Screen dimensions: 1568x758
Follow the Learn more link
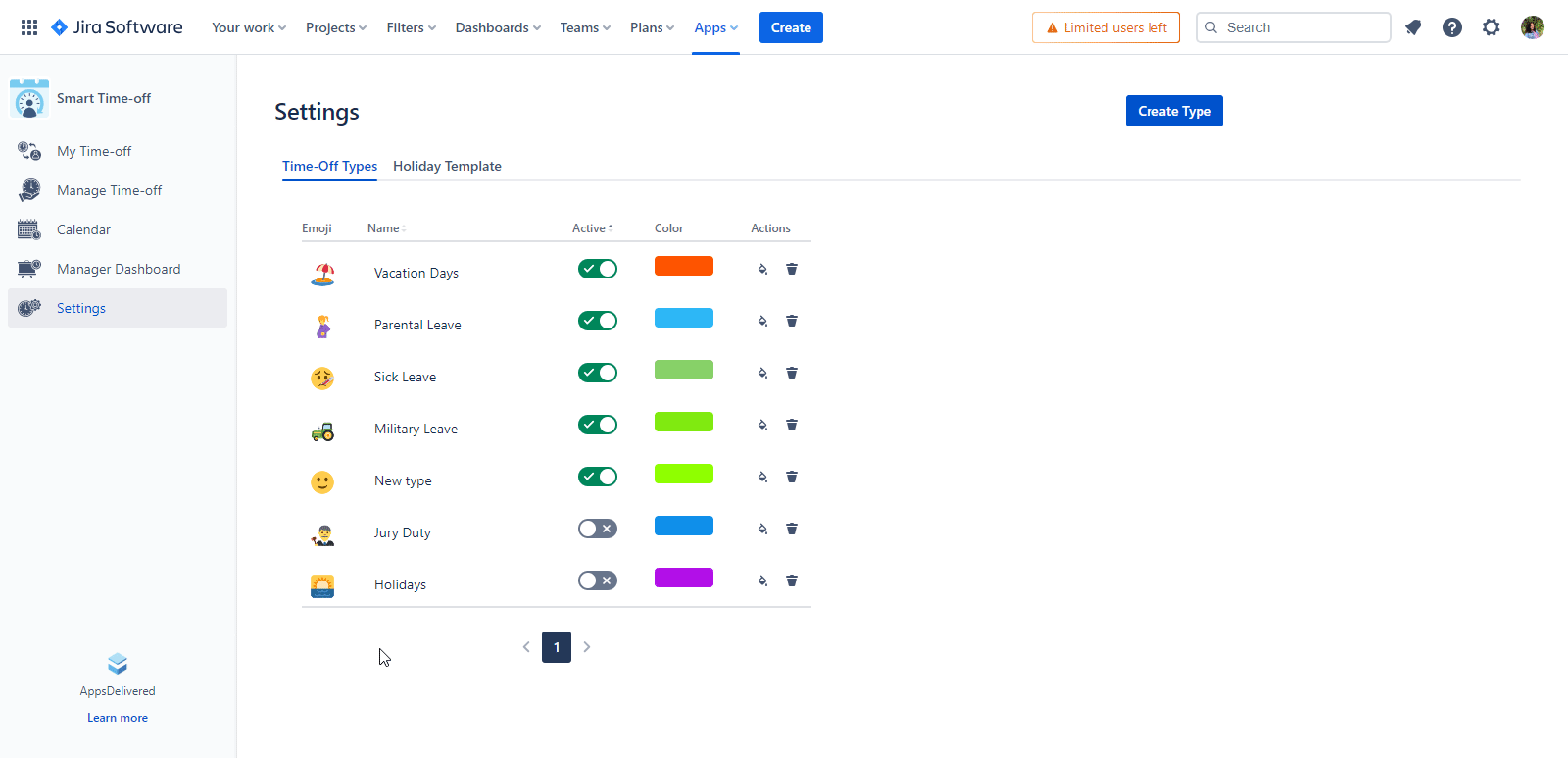tap(118, 718)
